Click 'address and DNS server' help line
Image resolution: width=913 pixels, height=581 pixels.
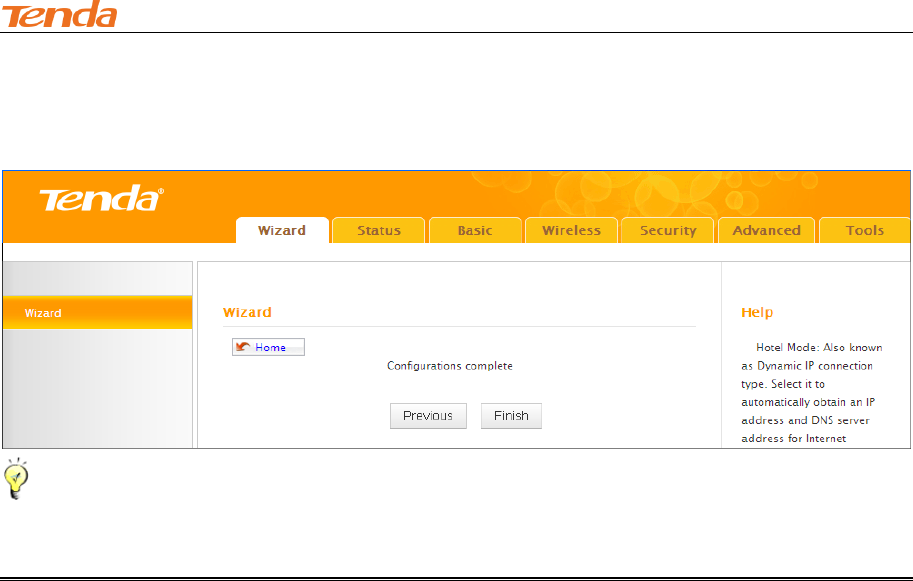tap(805, 420)
